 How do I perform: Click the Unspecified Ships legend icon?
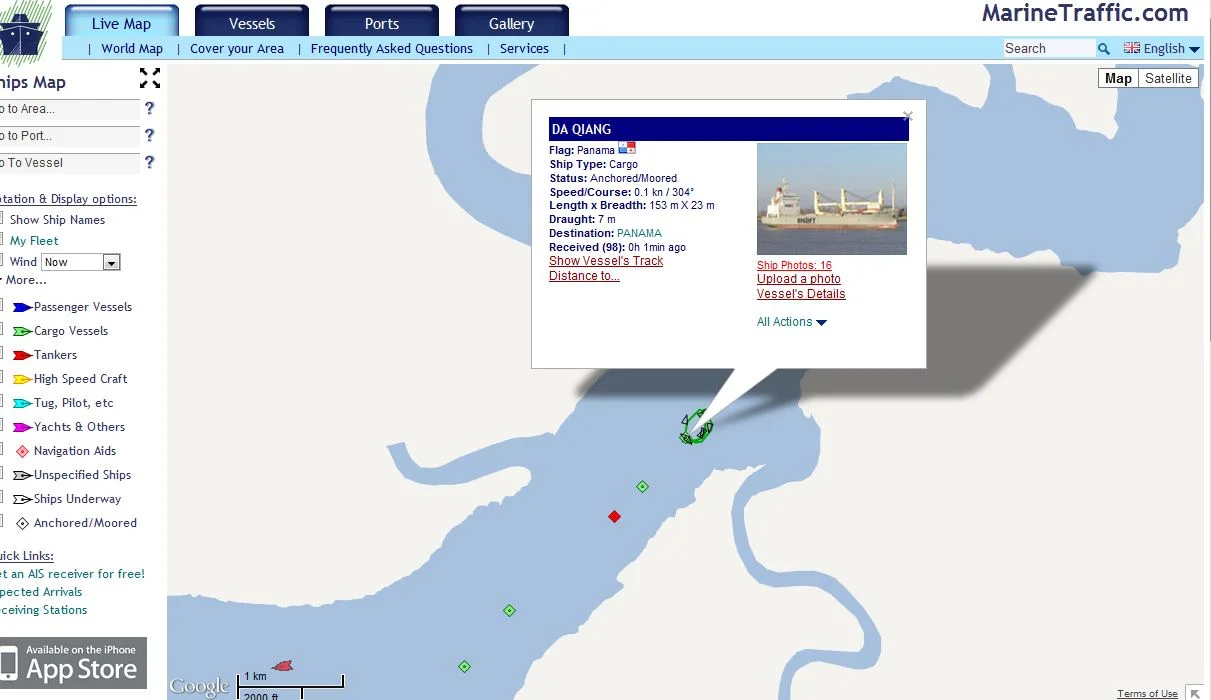pyautogui.click(x=22, y=475)
